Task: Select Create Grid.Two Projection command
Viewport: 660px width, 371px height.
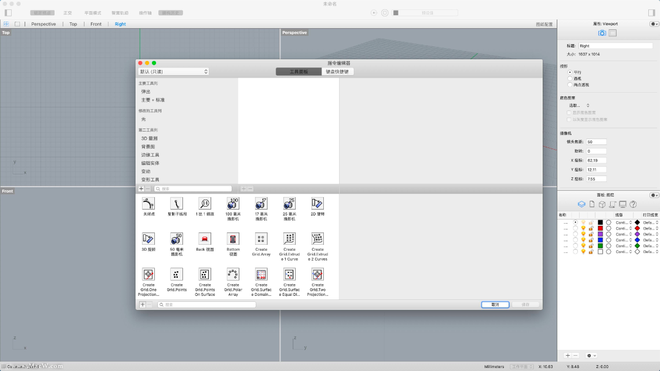Action: tap(317, 275)
